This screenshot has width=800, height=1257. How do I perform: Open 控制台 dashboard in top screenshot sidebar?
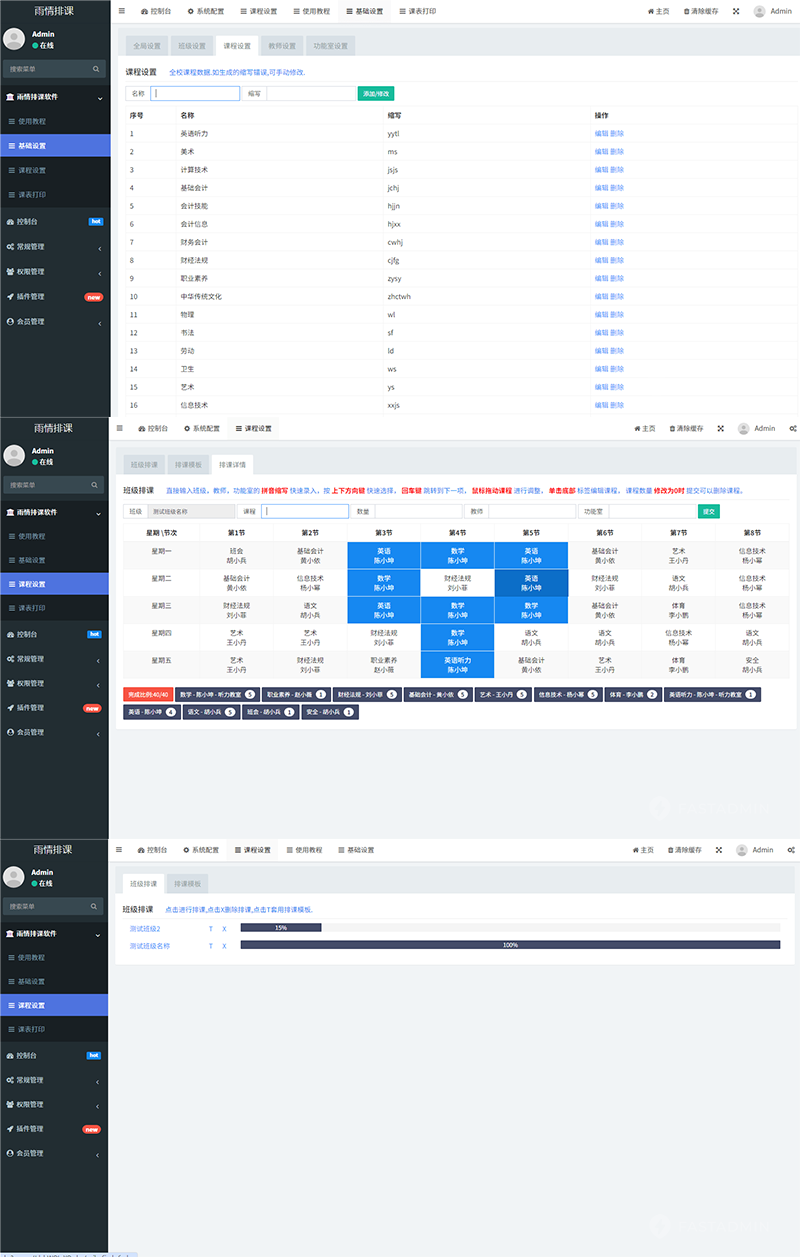(x=54, y=222)
